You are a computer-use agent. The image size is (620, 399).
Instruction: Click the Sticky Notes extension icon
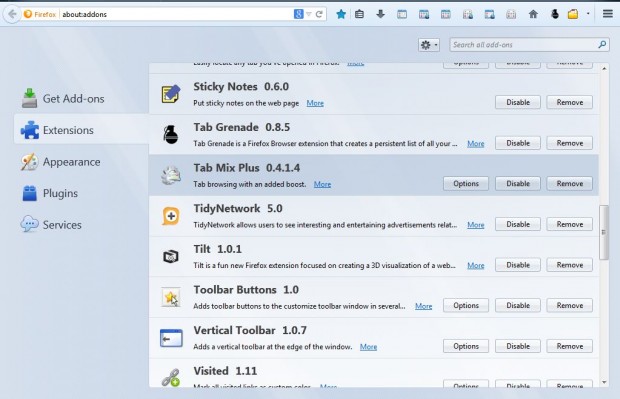(x=171, y=94)
